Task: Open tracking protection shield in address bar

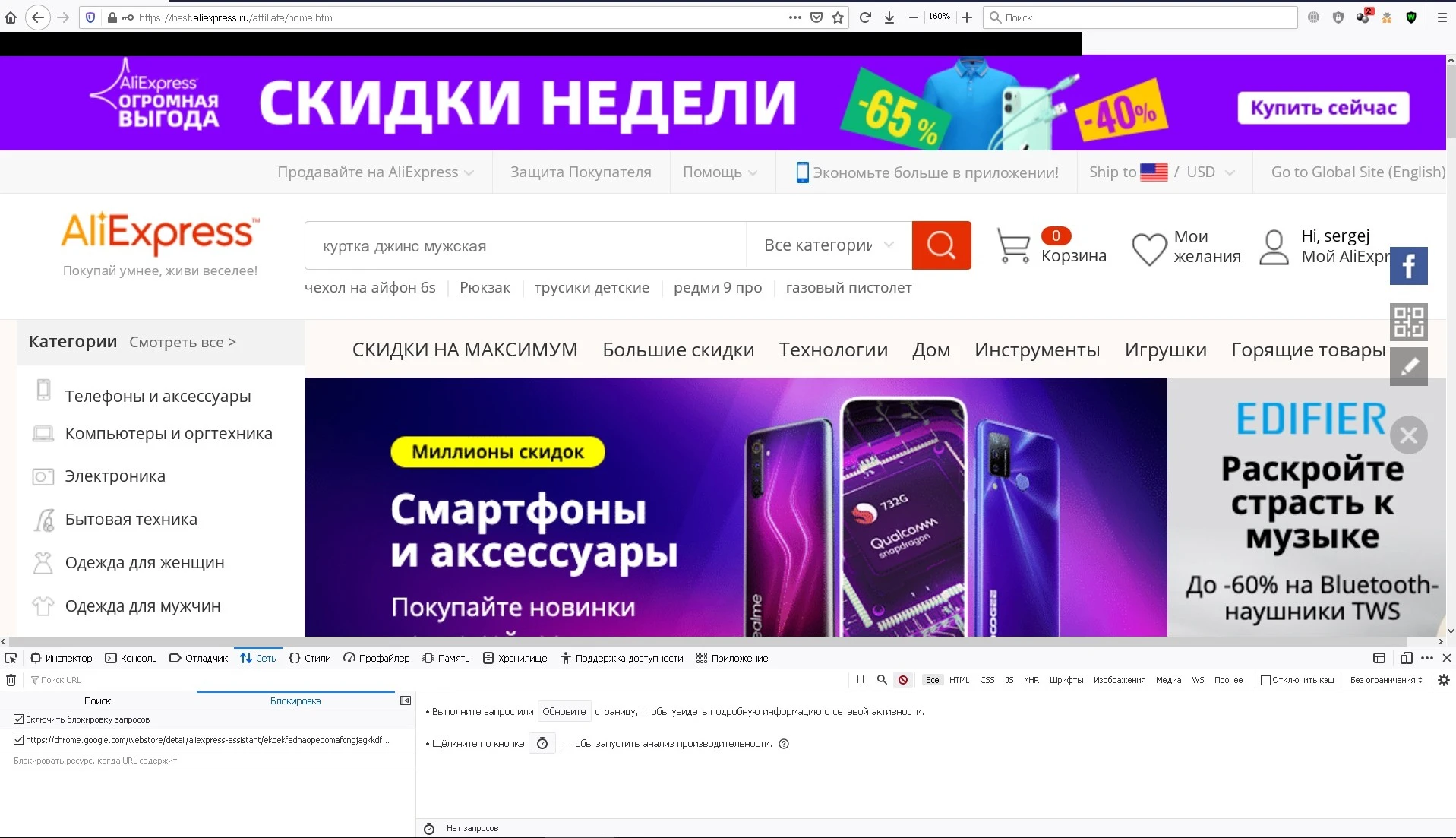Action: pyautogui.click(x=90, y=17)
